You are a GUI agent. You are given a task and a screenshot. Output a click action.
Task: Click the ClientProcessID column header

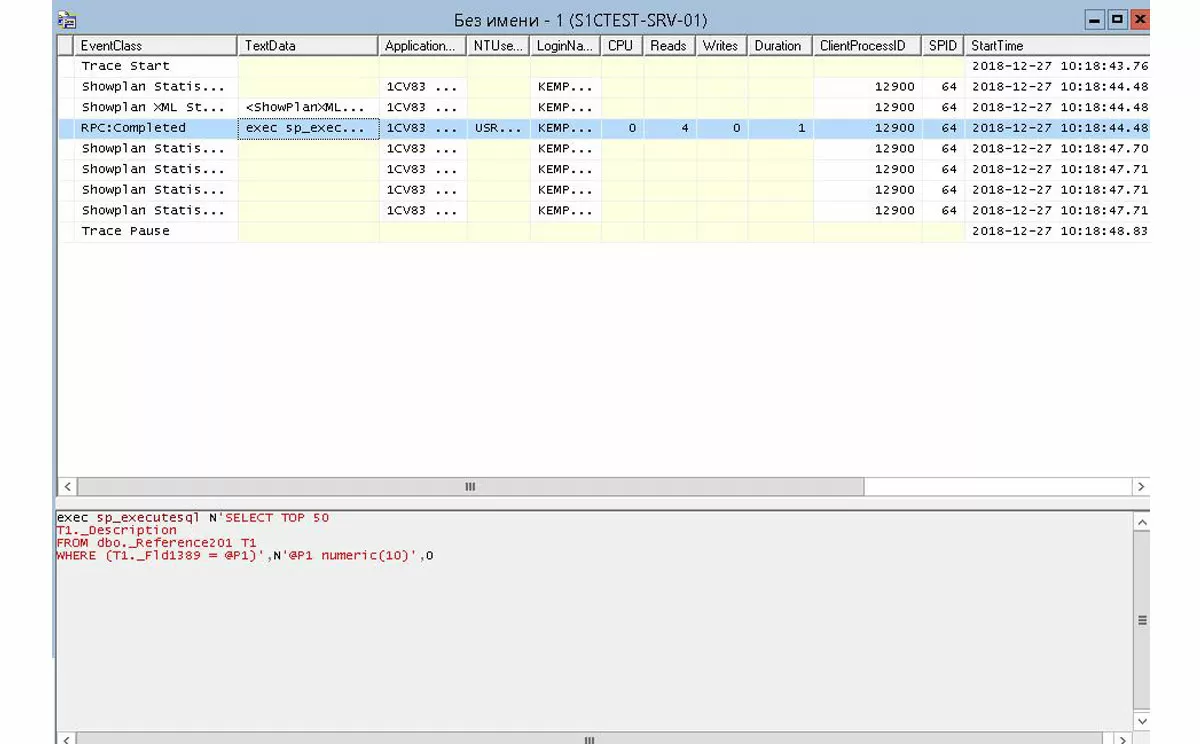click(867, 45)
